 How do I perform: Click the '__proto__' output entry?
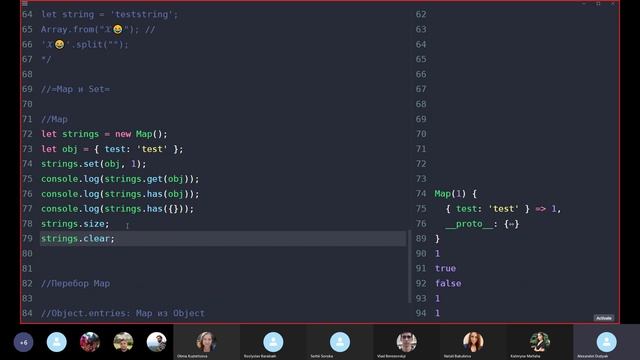[469, 224]
